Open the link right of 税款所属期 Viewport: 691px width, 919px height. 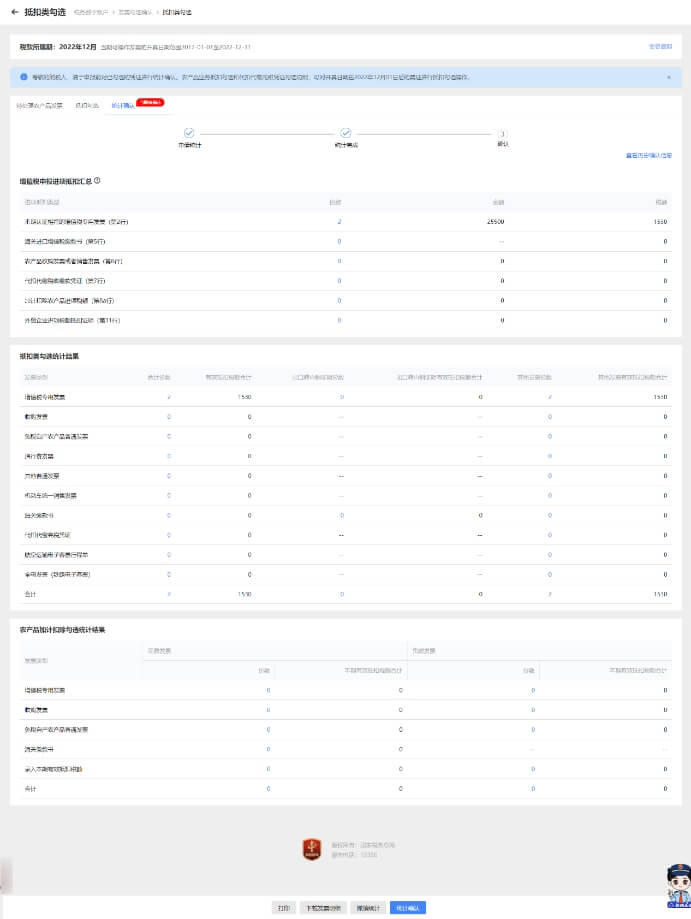coord(660,46)
